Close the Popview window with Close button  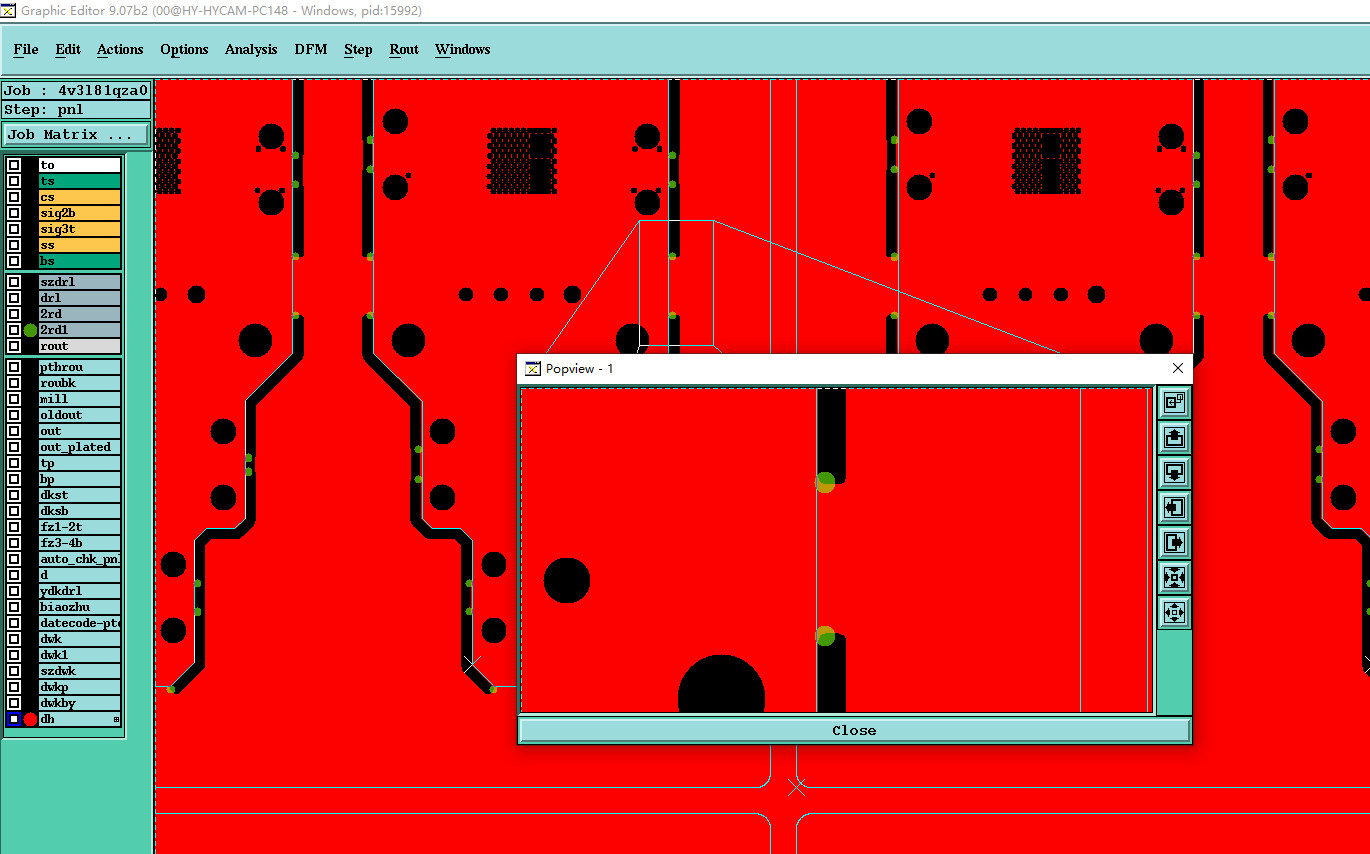[854, 730]
